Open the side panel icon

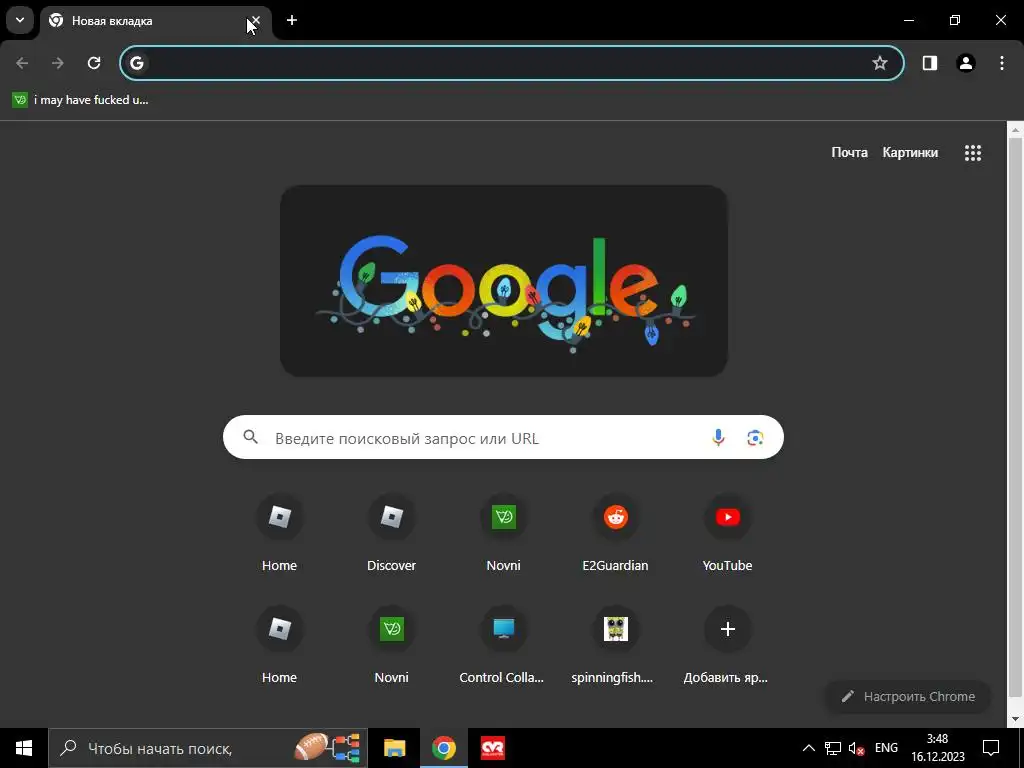(930, 63)
